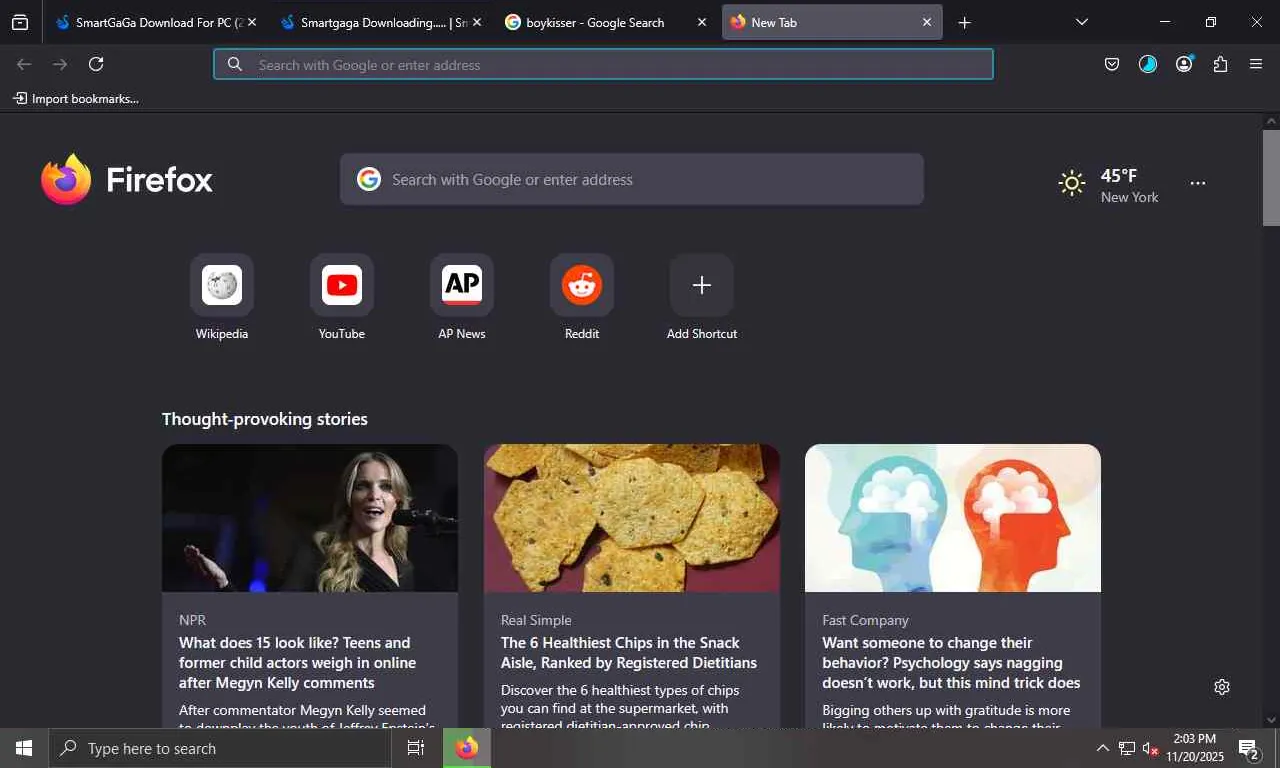
Task: Open the circular multicolor extension icon in the toolbar
Action: (1148, 64)
